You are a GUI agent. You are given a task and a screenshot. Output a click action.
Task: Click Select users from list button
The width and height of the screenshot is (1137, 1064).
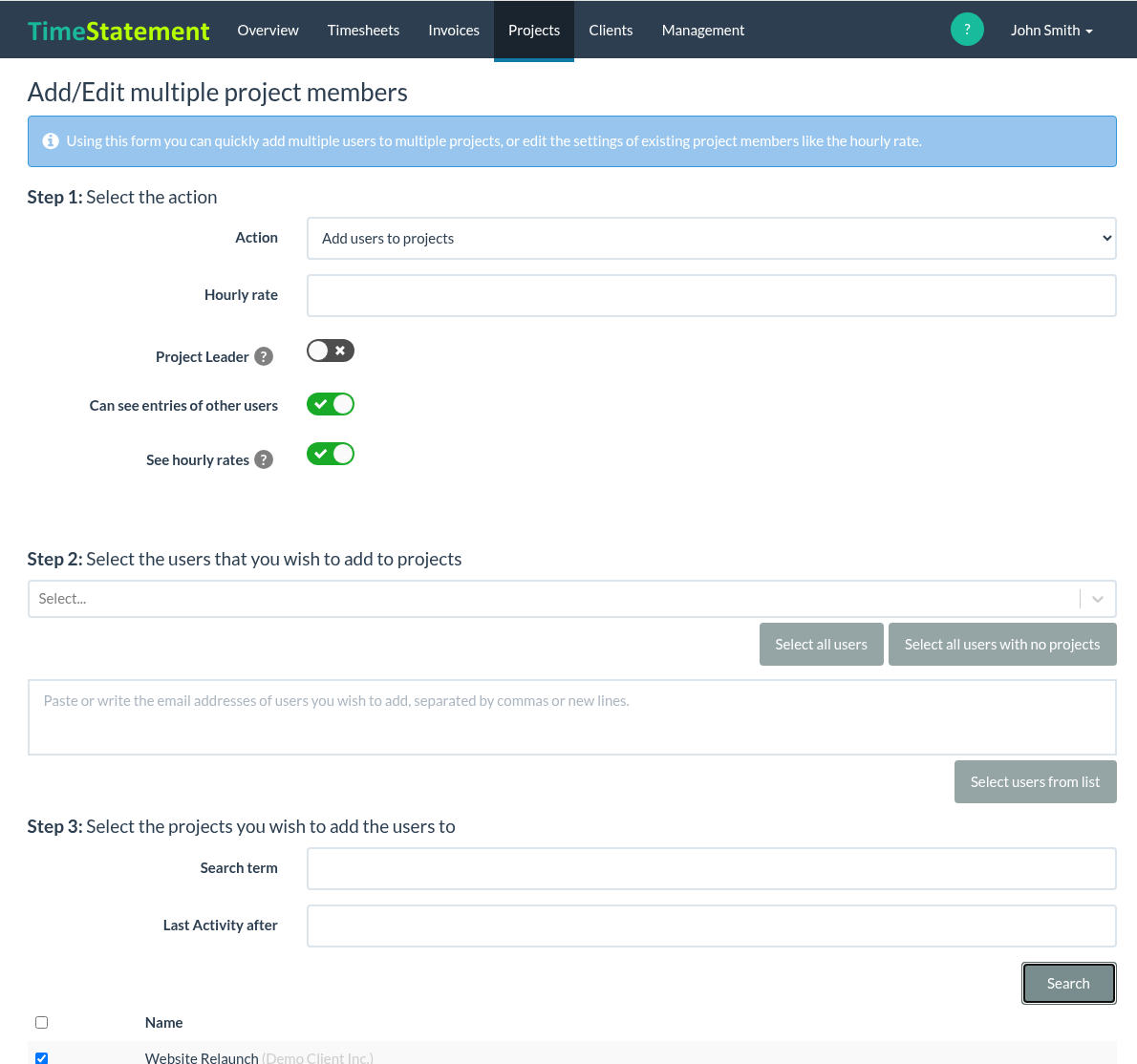point(1035,782)
